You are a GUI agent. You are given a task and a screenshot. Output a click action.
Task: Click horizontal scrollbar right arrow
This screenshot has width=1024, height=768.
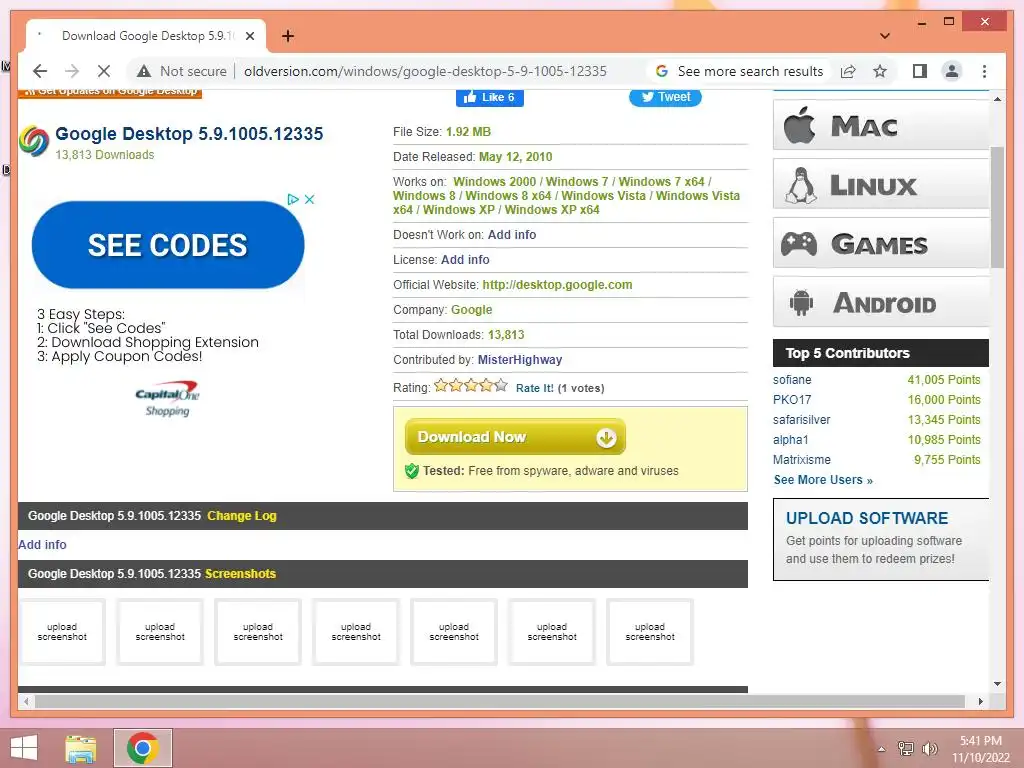980,701
